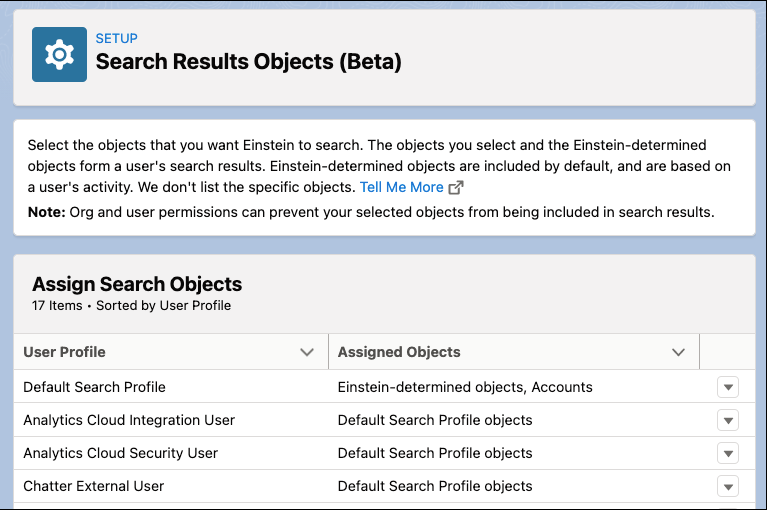
Task: Open row actions for Default Search Profile
Action: click(727, 388)
